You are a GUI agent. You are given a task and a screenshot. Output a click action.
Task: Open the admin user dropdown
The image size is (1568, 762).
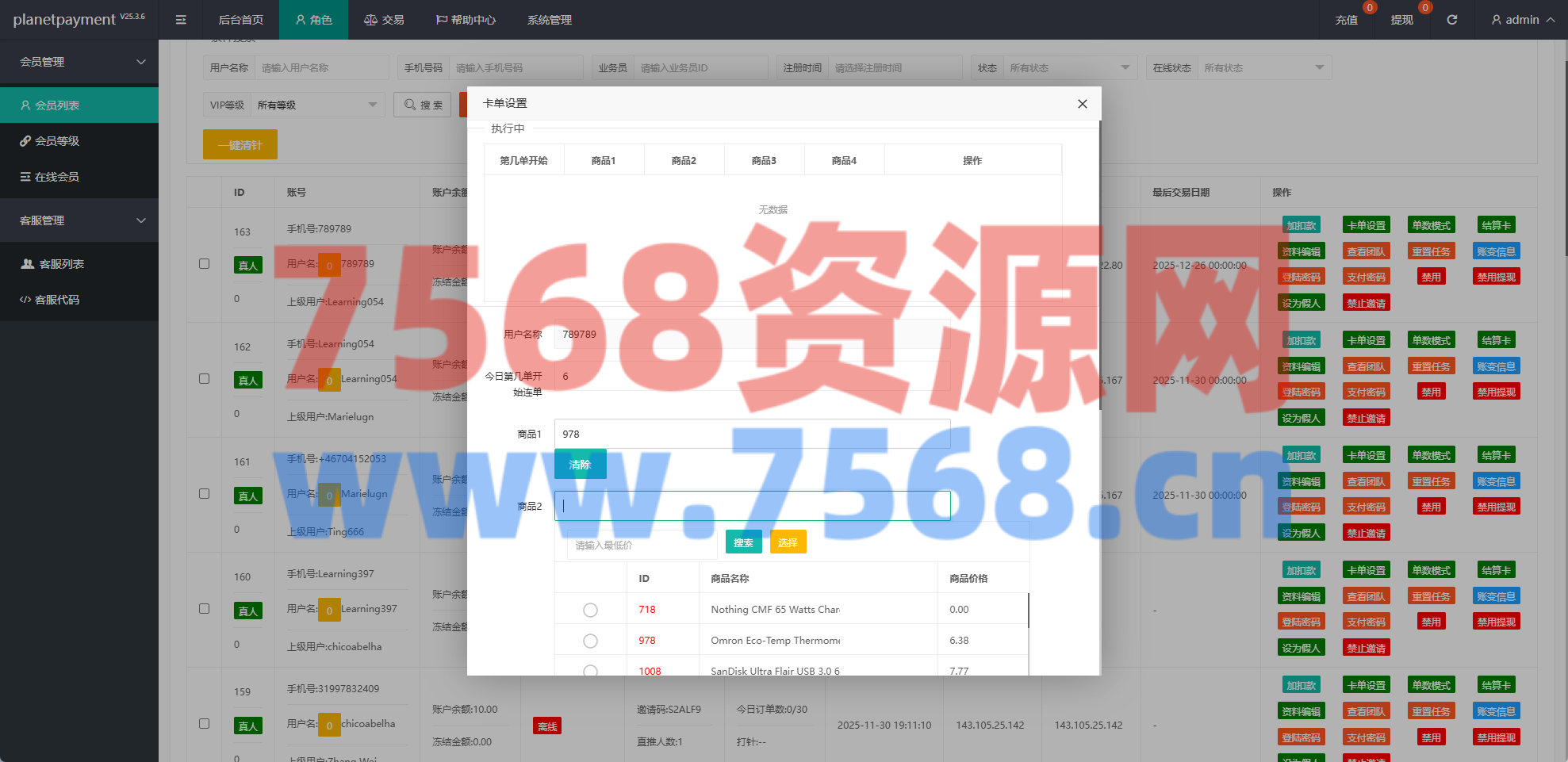coord(1523,20)
